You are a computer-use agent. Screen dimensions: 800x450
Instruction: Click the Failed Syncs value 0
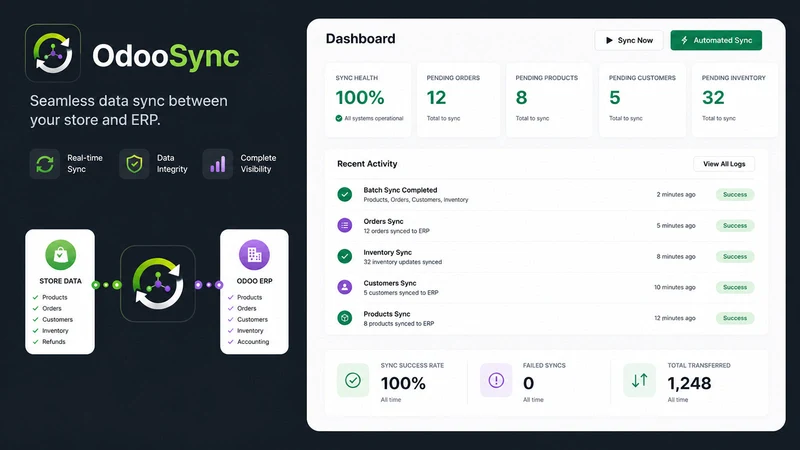(529, 383)
